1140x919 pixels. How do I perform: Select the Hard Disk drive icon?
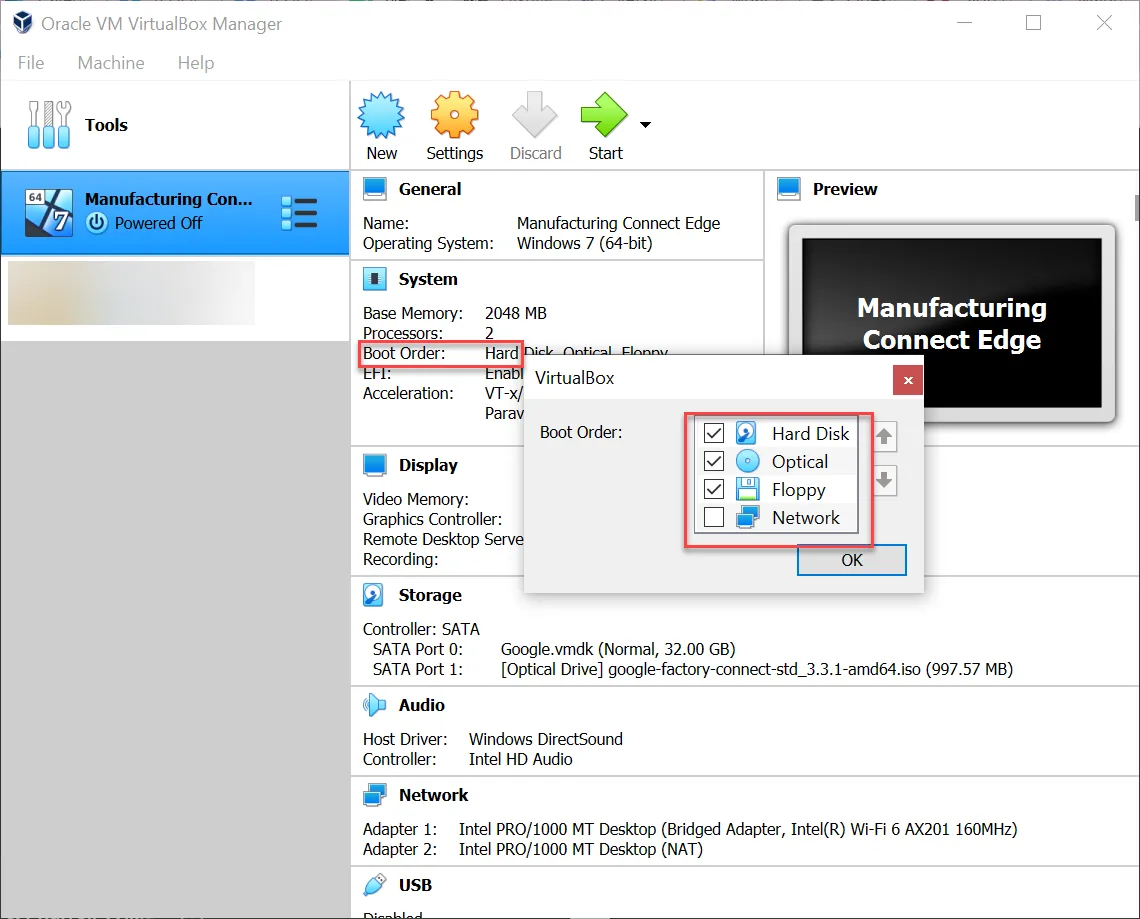click(x=747, y=433)
